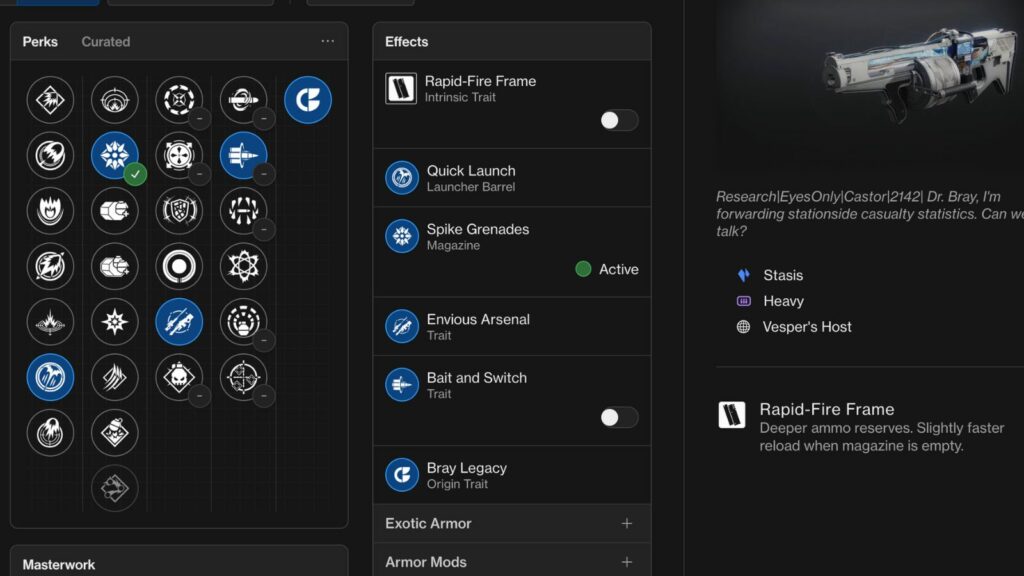Click the "Intrinsic Trait" subtitle text
Viewport: 1024px width, 576px height.
coord(460,97)
